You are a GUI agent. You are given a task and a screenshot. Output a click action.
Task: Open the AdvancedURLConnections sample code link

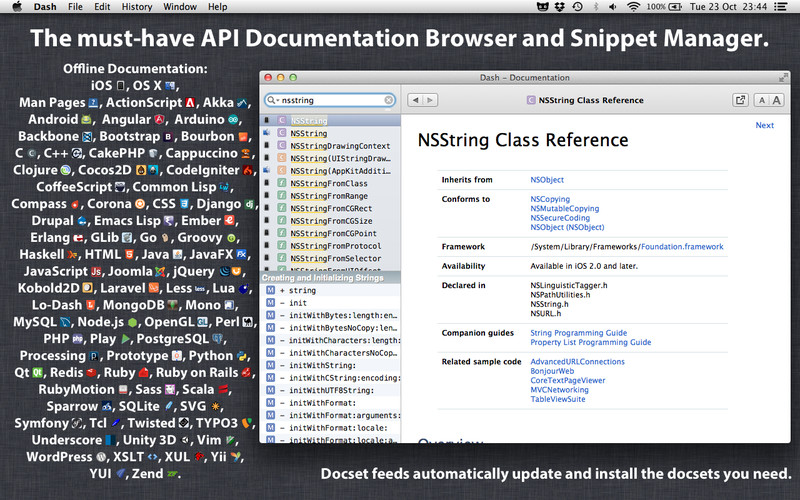click(x=578, y=361)
